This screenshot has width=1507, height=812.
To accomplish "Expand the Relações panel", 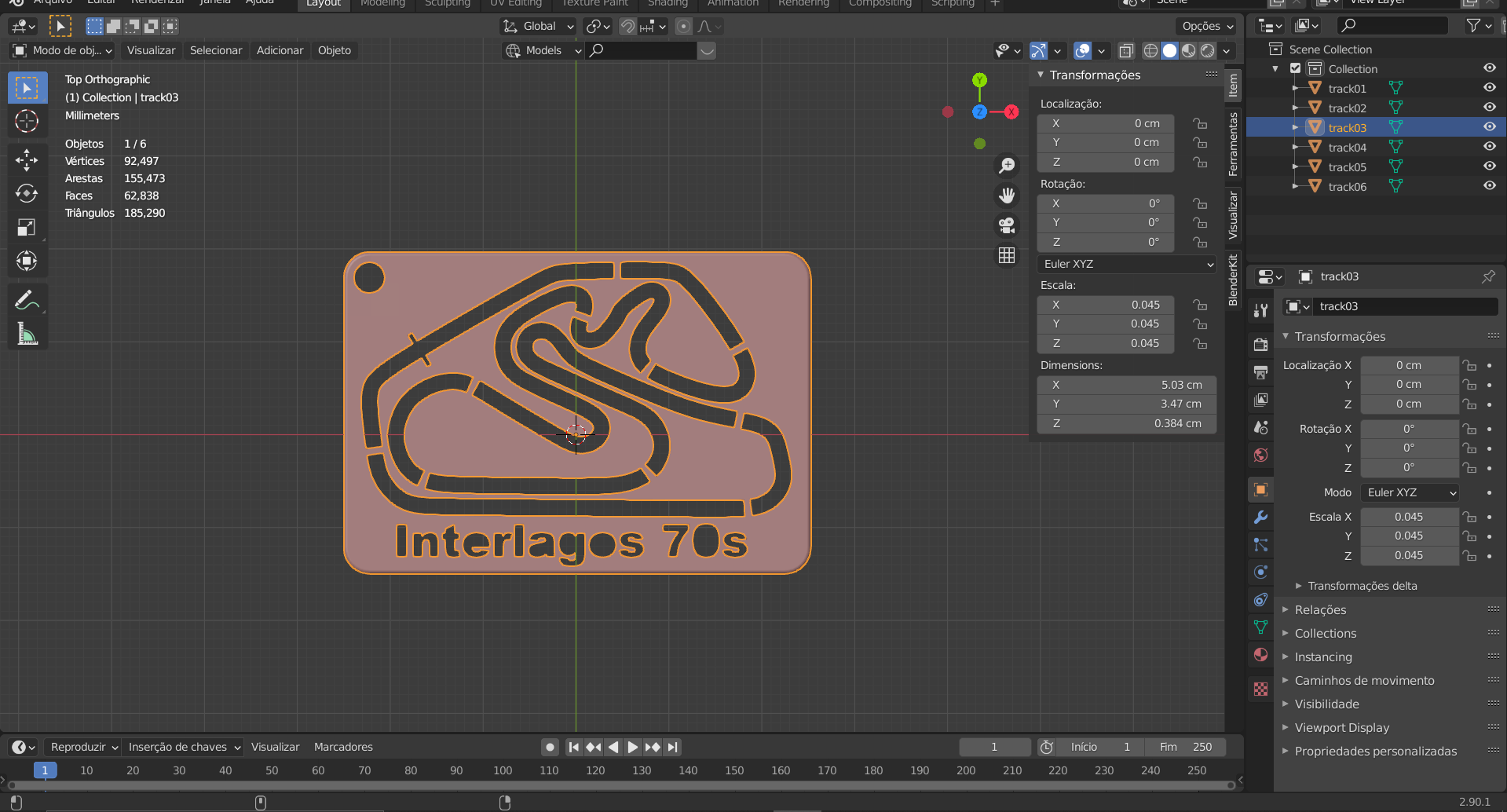I will tap(1320, 610).
